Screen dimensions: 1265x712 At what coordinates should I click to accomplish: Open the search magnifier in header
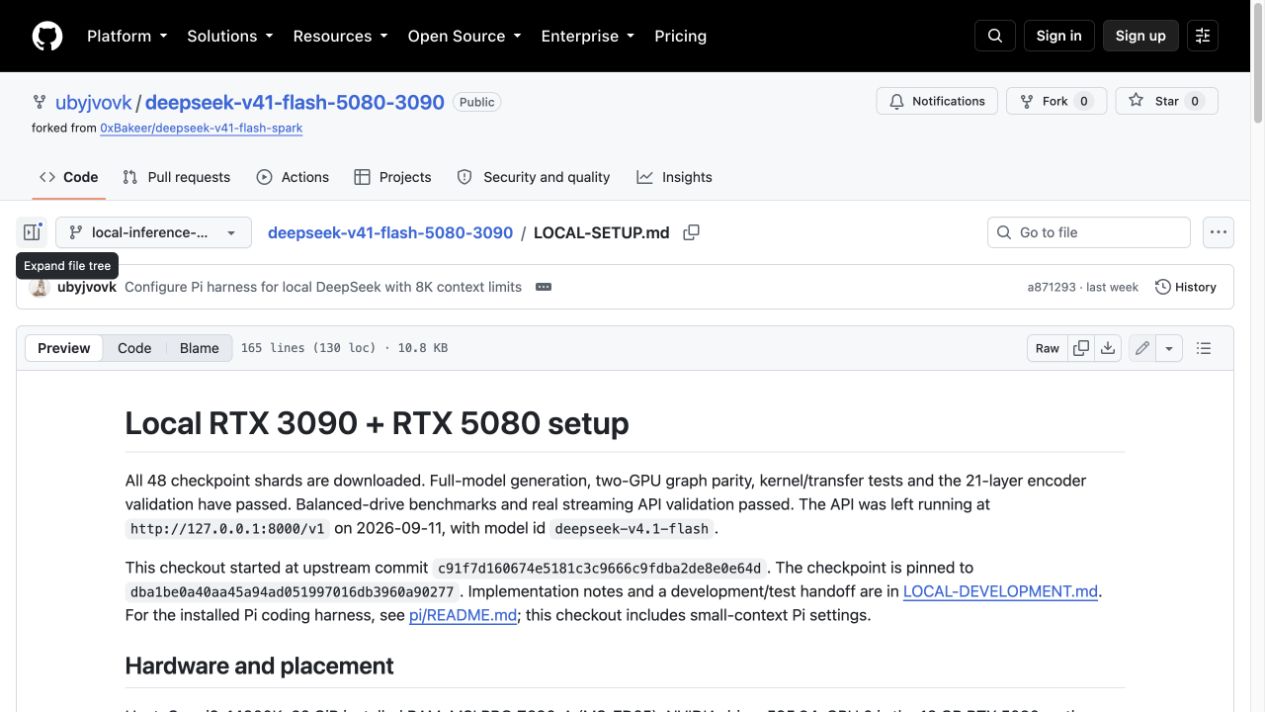point(995,36)
